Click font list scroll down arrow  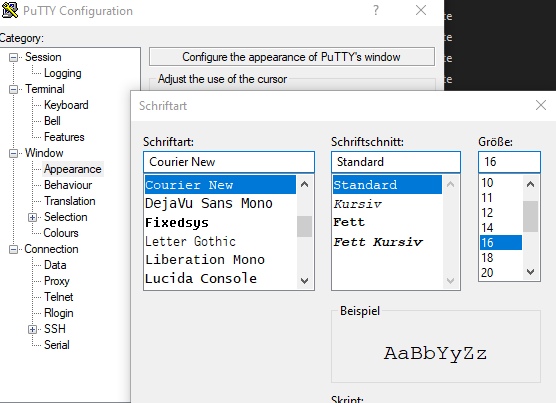pyautogui.click(x=304, y=281)
